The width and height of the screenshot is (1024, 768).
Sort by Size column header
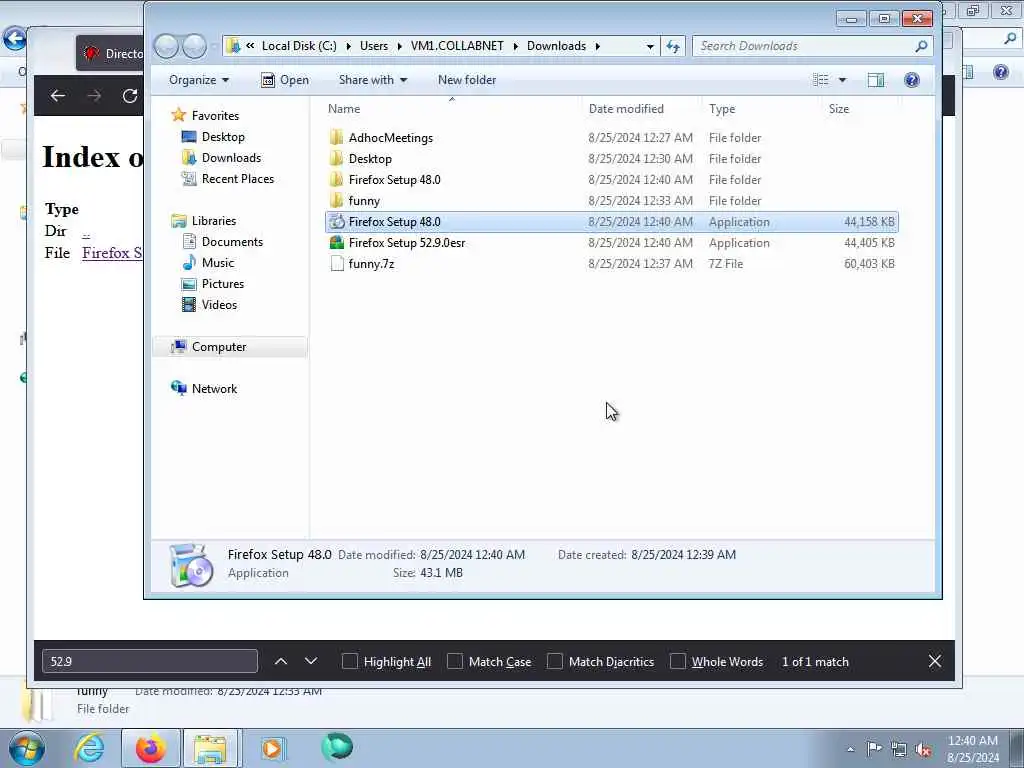pyautogui.click(x=839, y=109)
